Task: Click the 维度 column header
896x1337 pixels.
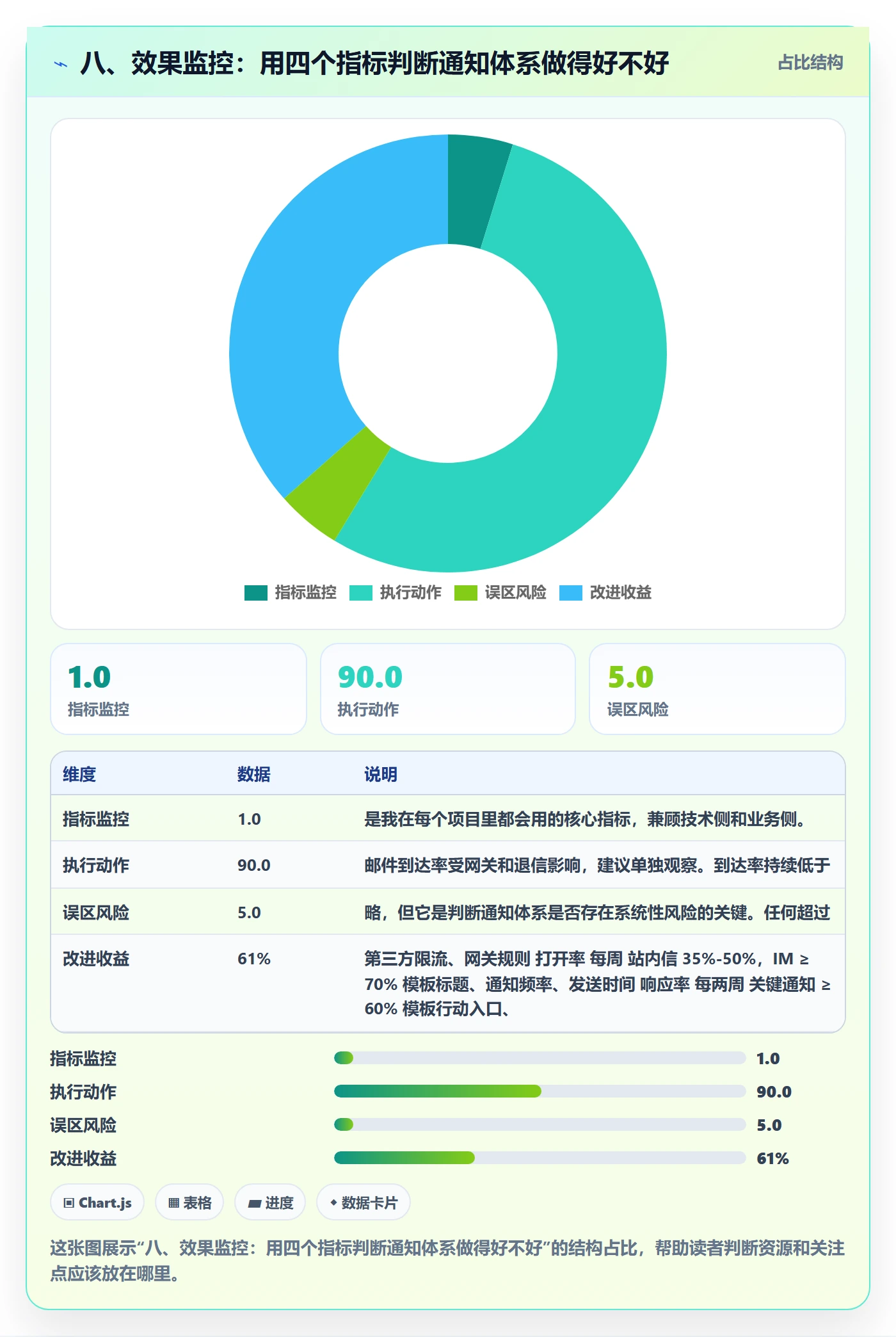Action: click(79, 774)
